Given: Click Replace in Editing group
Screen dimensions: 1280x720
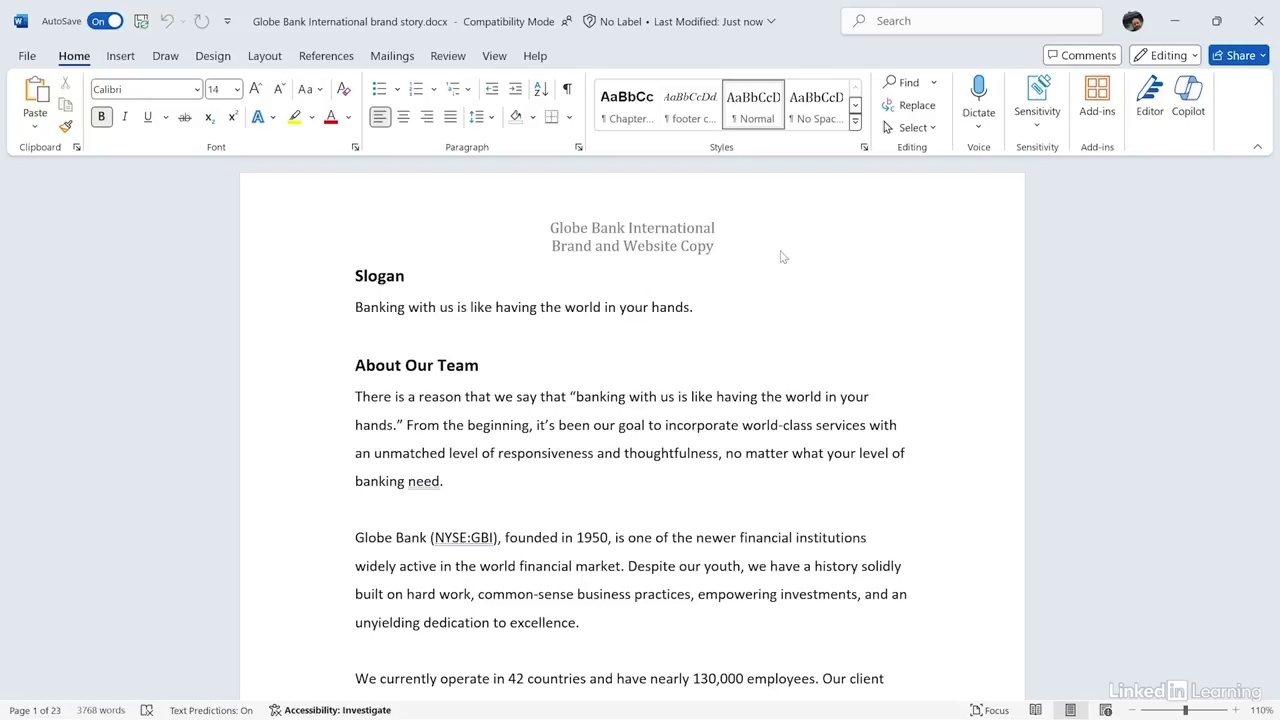Looking at the screenshot, I should point(909,105).
